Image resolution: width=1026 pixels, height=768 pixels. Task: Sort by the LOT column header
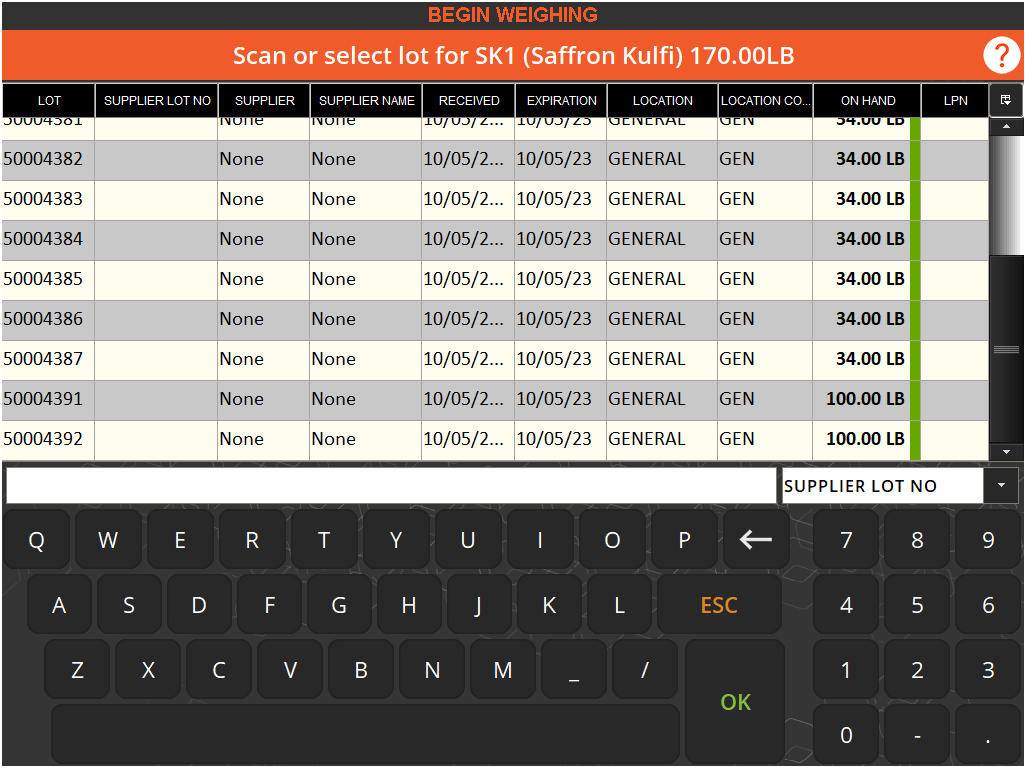[49, 101]
